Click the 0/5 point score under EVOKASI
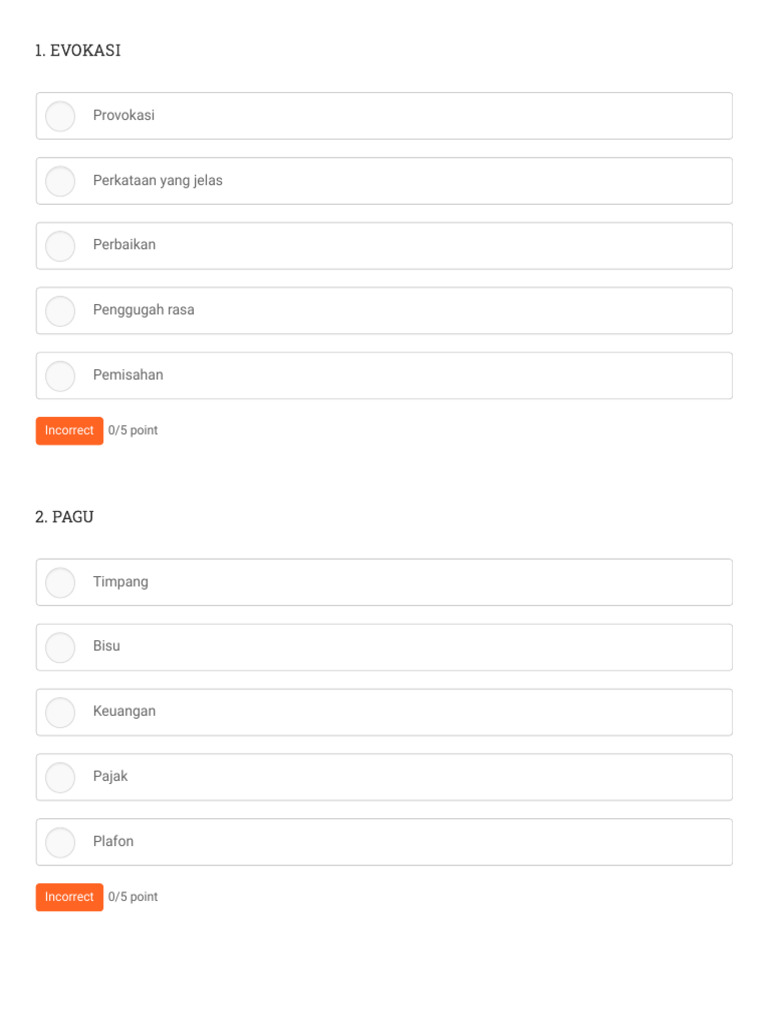768x1024 pixels. coord(133,431)
